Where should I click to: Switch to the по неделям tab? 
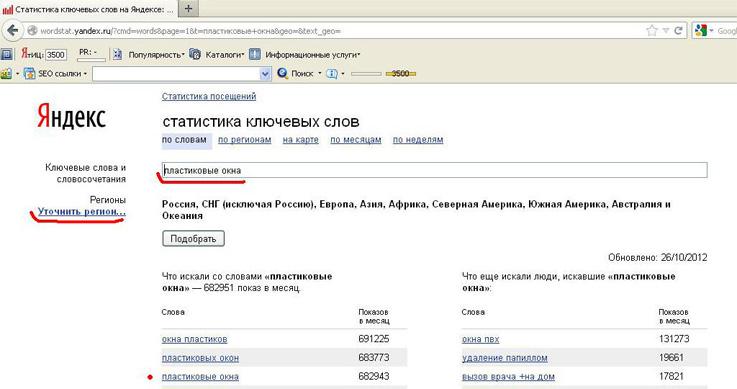[x=418, y=140]
